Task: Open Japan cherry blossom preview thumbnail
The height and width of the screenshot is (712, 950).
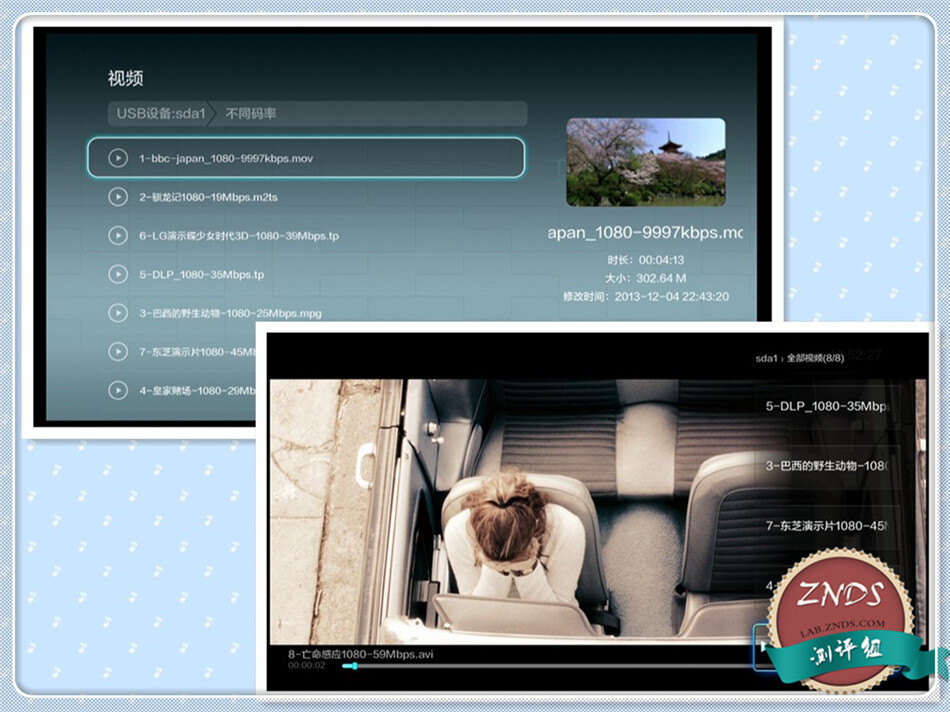Action: click(645, 162)
